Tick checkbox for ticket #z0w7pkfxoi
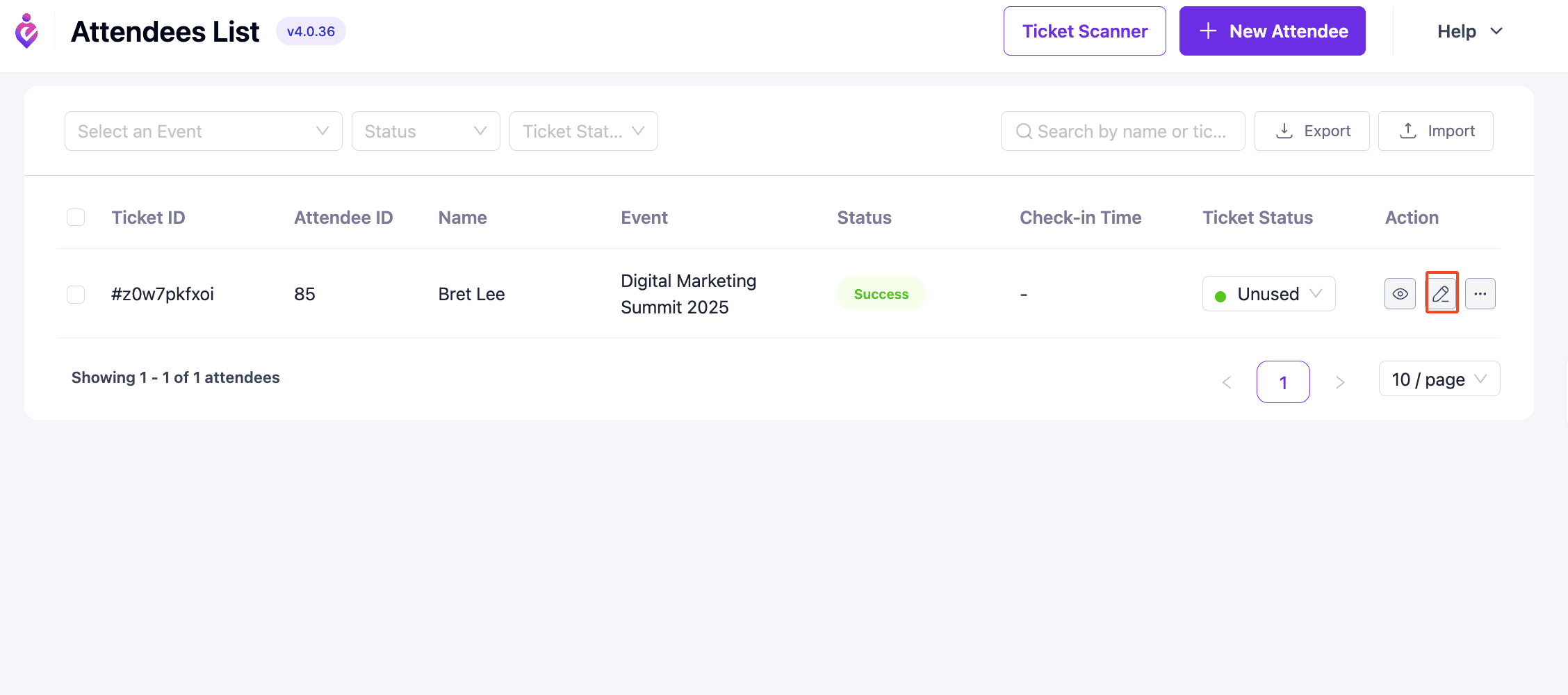Viewport: 1568px width, 695px height. (76, 295)
